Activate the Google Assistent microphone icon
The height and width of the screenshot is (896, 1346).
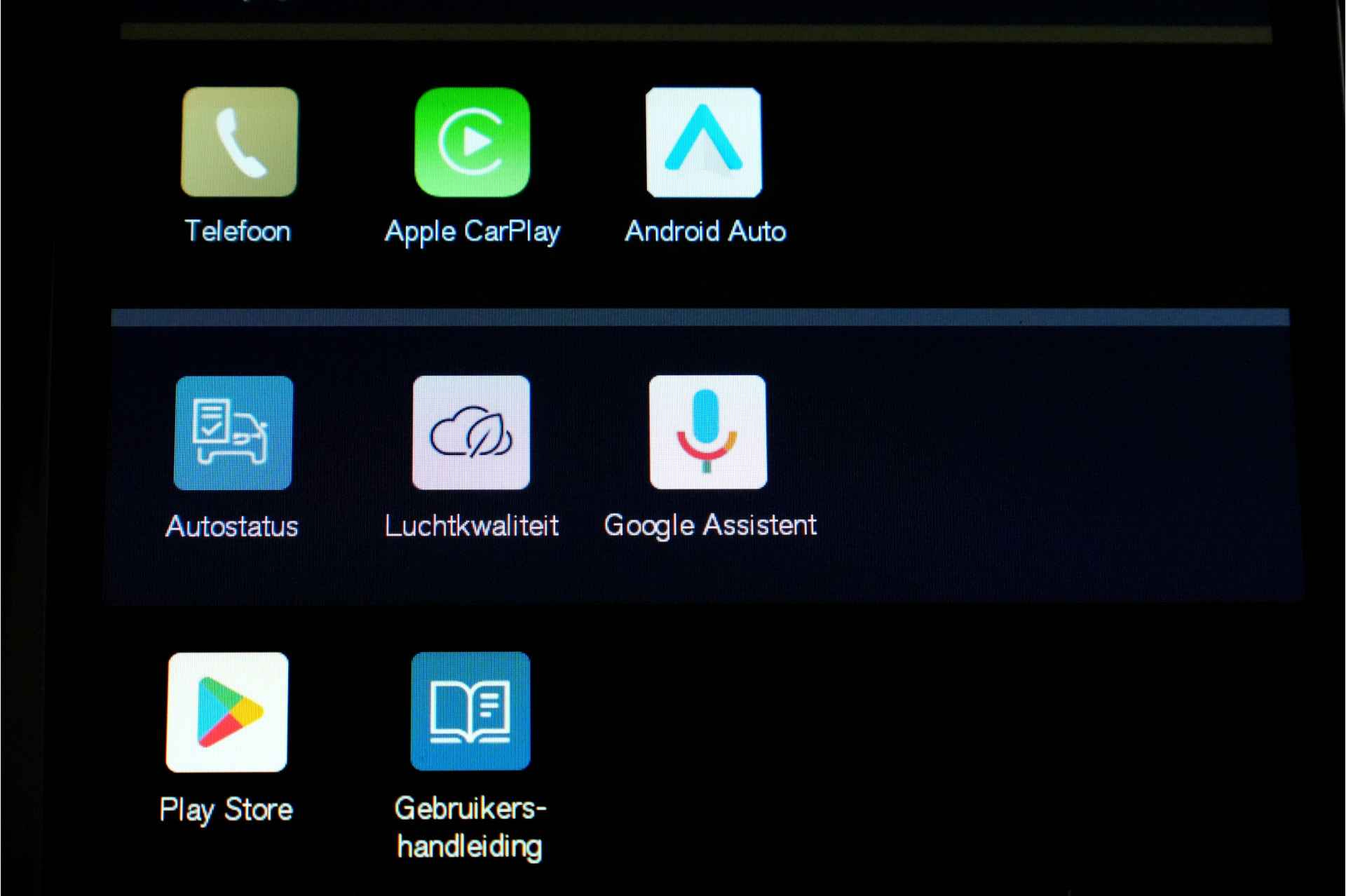pyautogui.click(x=707, y=432)
